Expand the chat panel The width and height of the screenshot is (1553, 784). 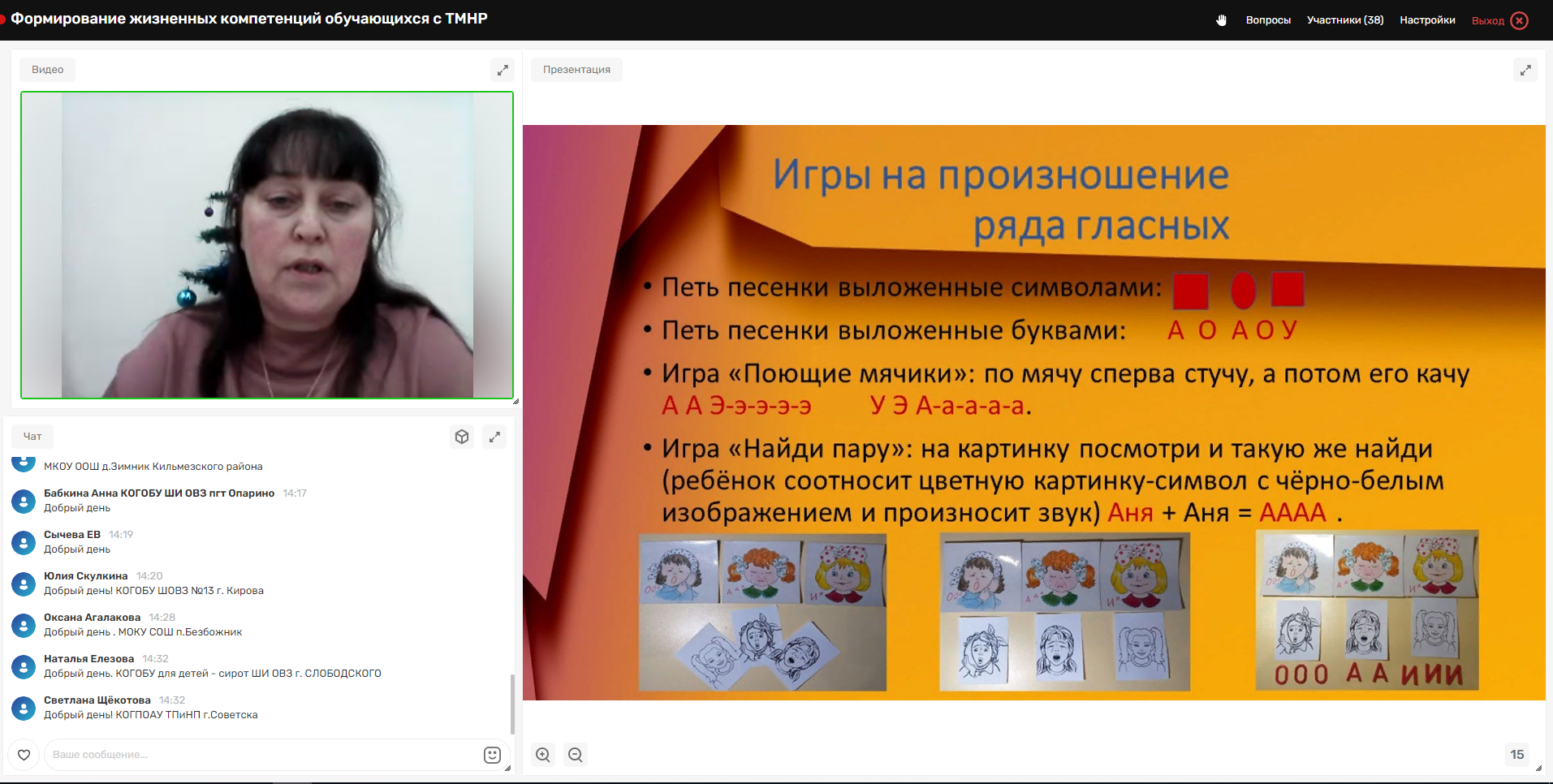point(494,437)
